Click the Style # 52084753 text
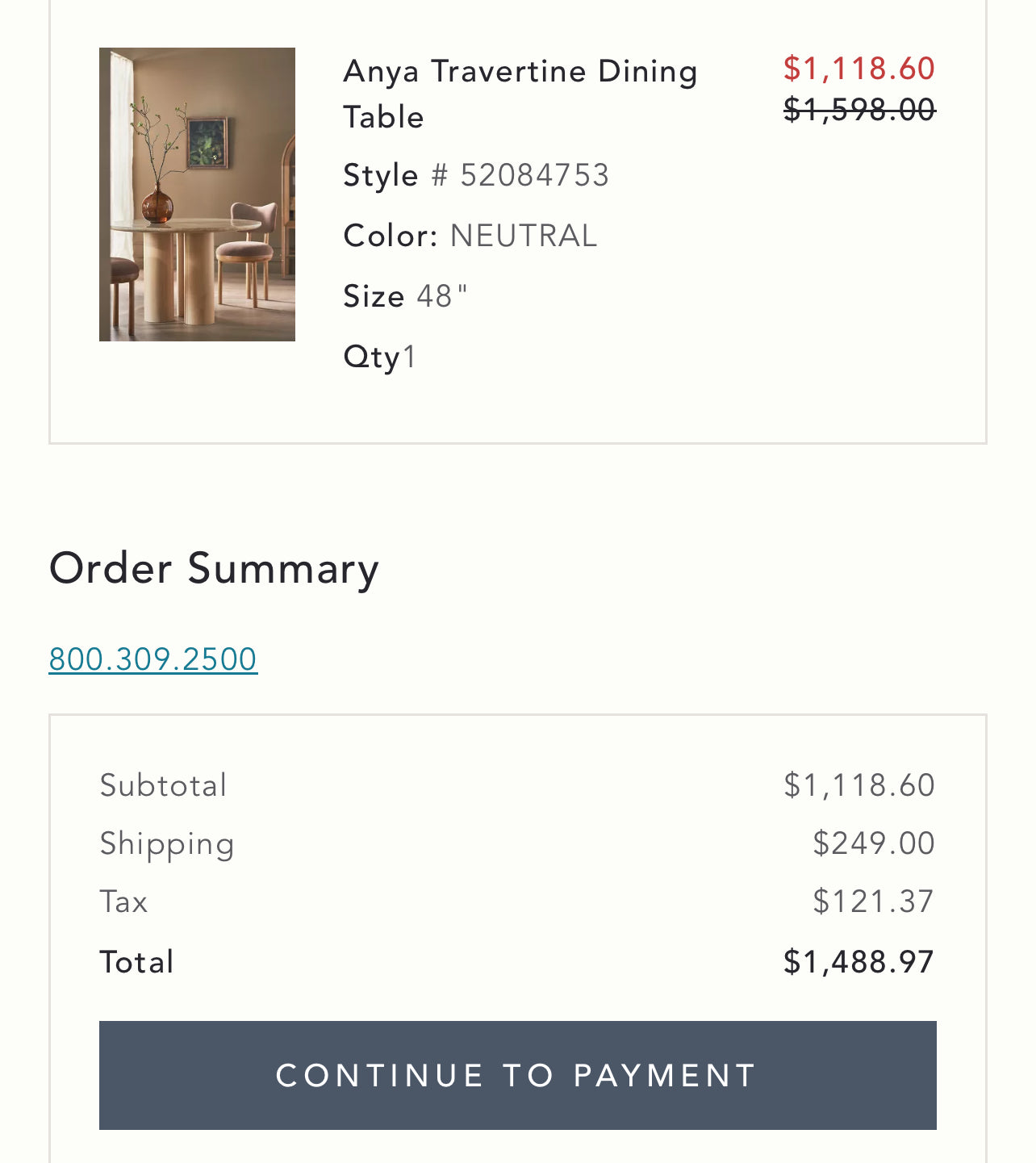The height and width of the screenshot is (1163, 1036). (x=476, y=174)
